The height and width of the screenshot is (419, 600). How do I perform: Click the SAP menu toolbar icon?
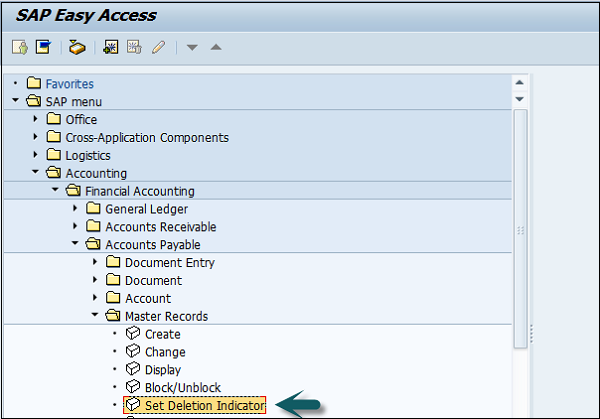43,47
